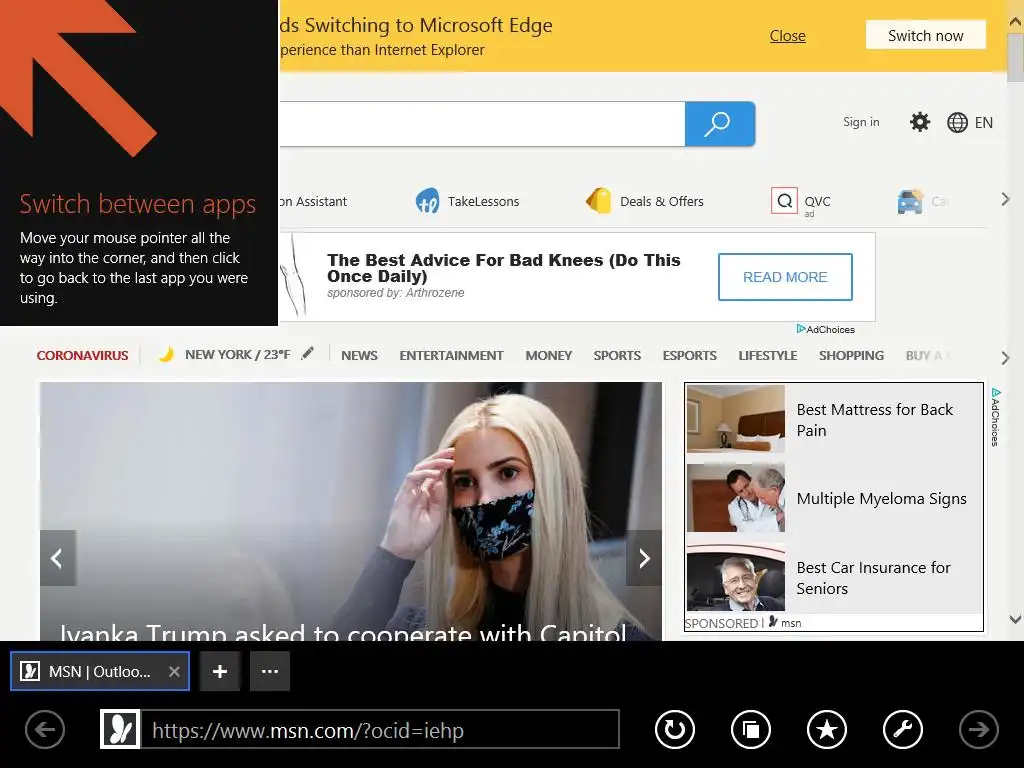Image resolution: width=1024 pixels, height=768 pixels.
Task: Expand more categories with the nav right chevron
Action: pyautogui.click(x=1005, y=357)
